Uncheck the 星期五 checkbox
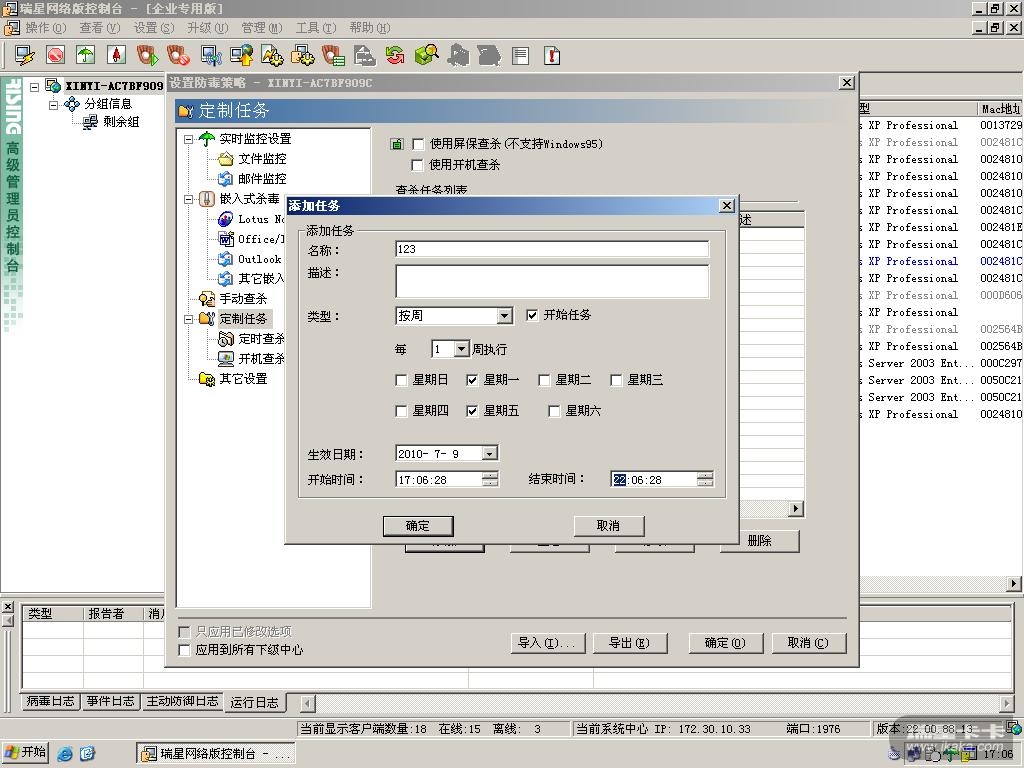Viewport: 1024px width, 768px height. (x=472, y=411)
